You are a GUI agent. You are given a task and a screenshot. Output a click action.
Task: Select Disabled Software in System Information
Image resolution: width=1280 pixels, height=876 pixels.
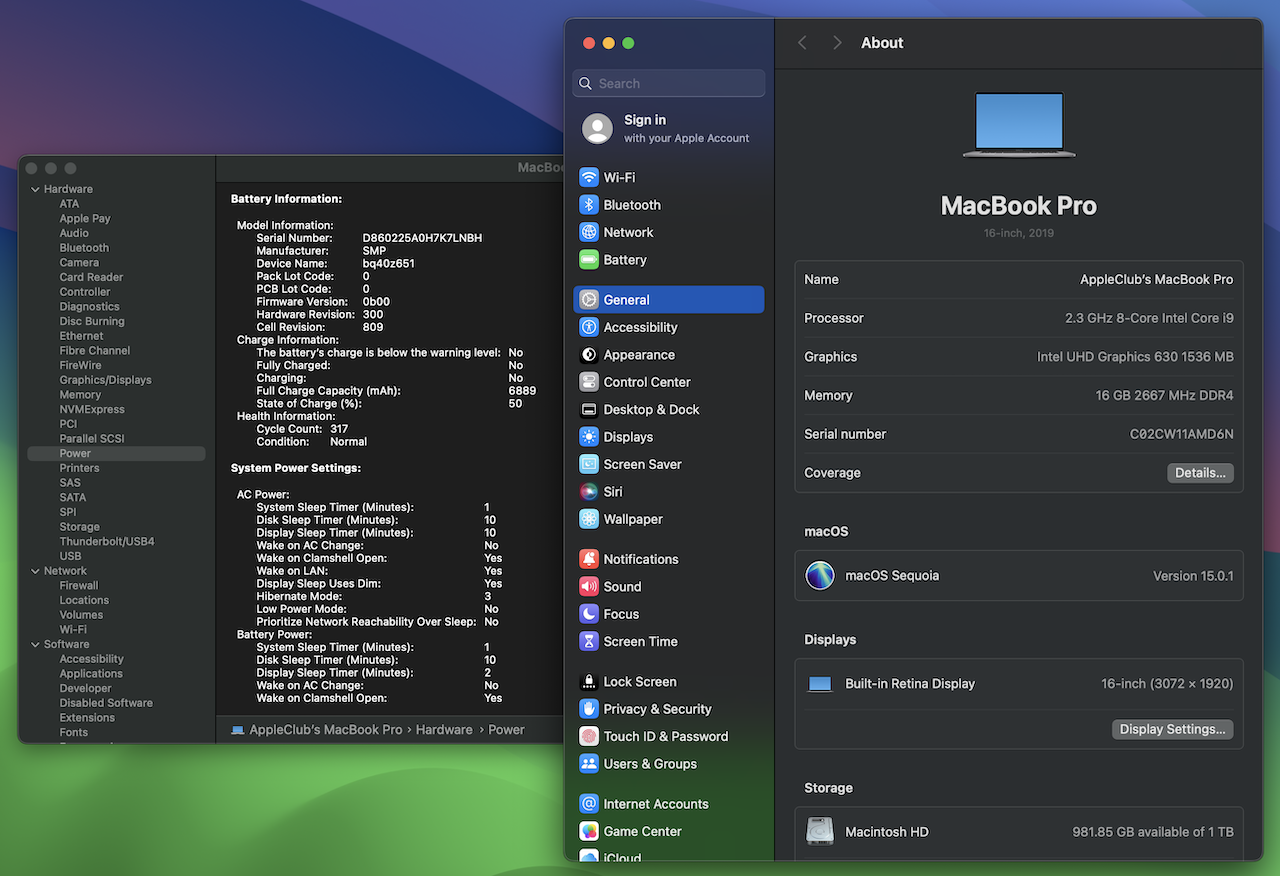106,703
